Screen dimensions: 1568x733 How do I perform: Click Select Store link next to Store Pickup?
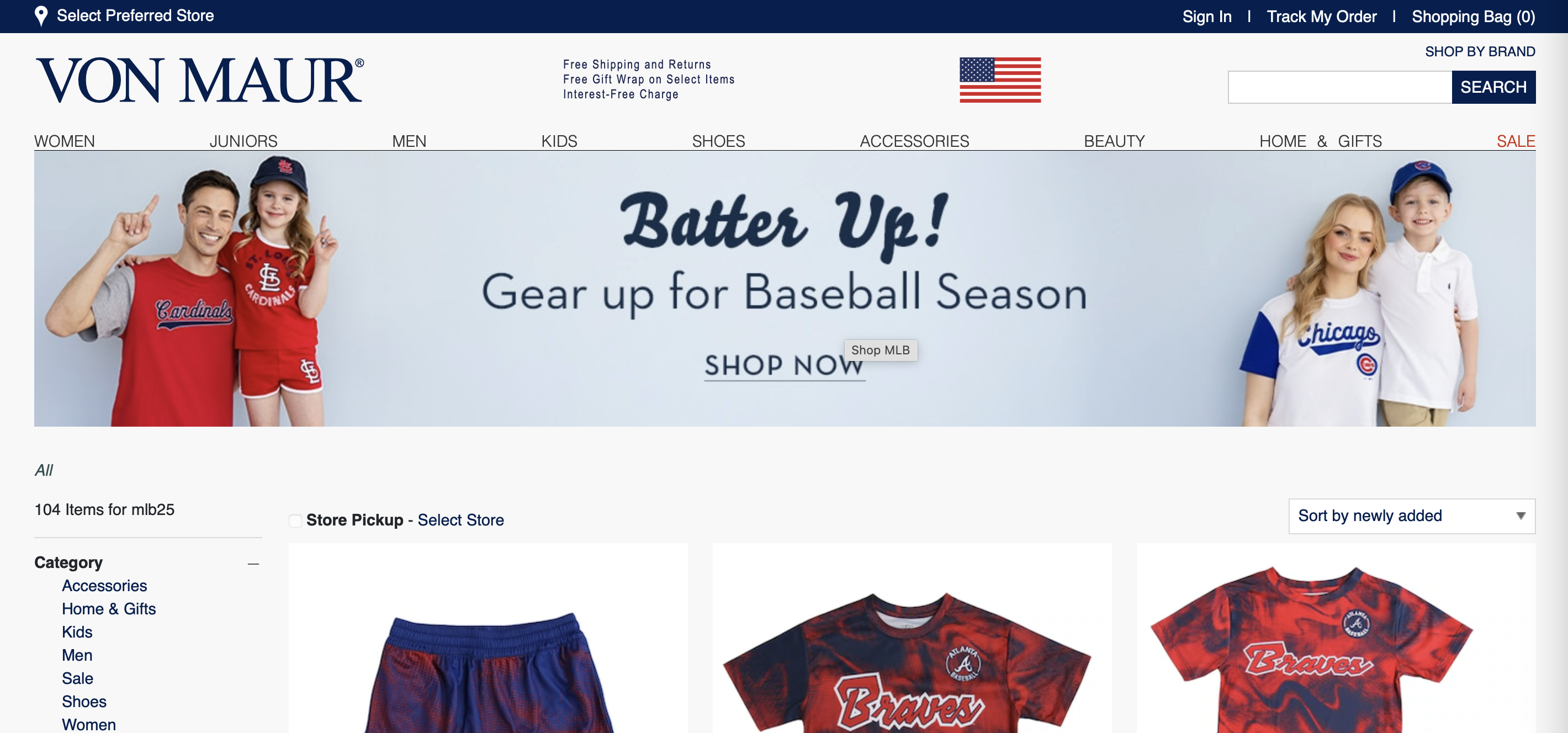point(460,519)
